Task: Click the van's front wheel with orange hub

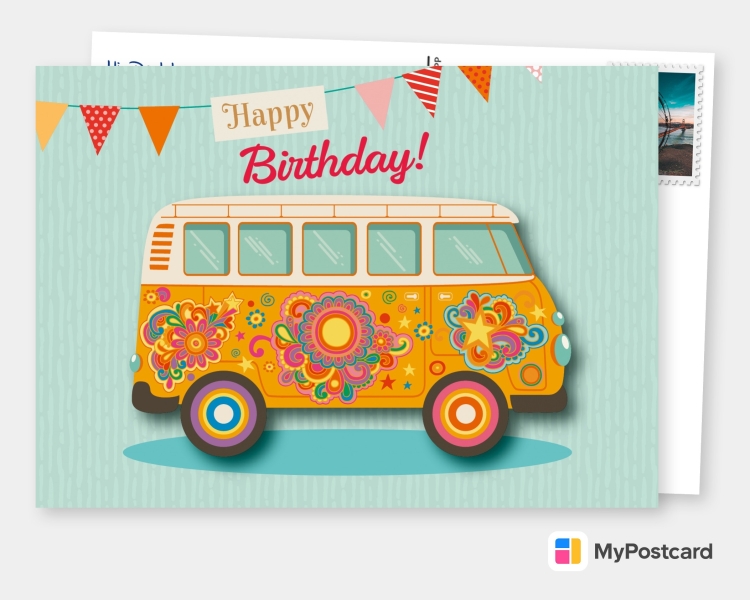Action: [465, 414]
